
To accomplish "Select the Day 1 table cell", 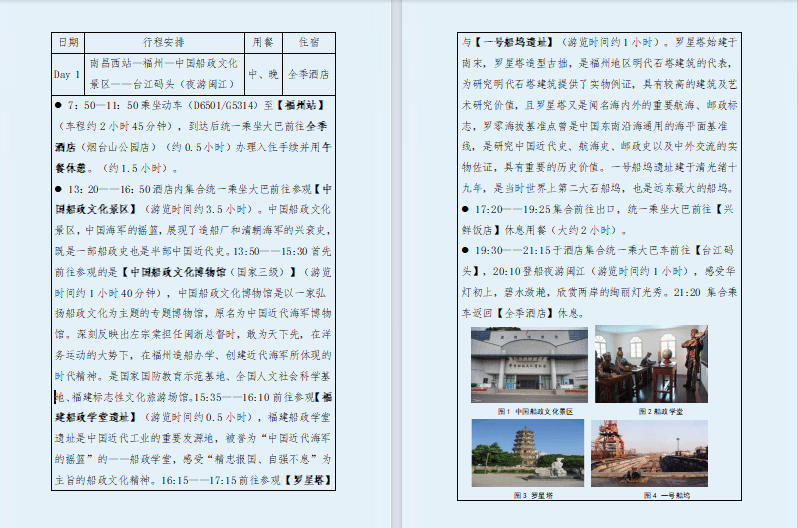I will tap(68, 73).
